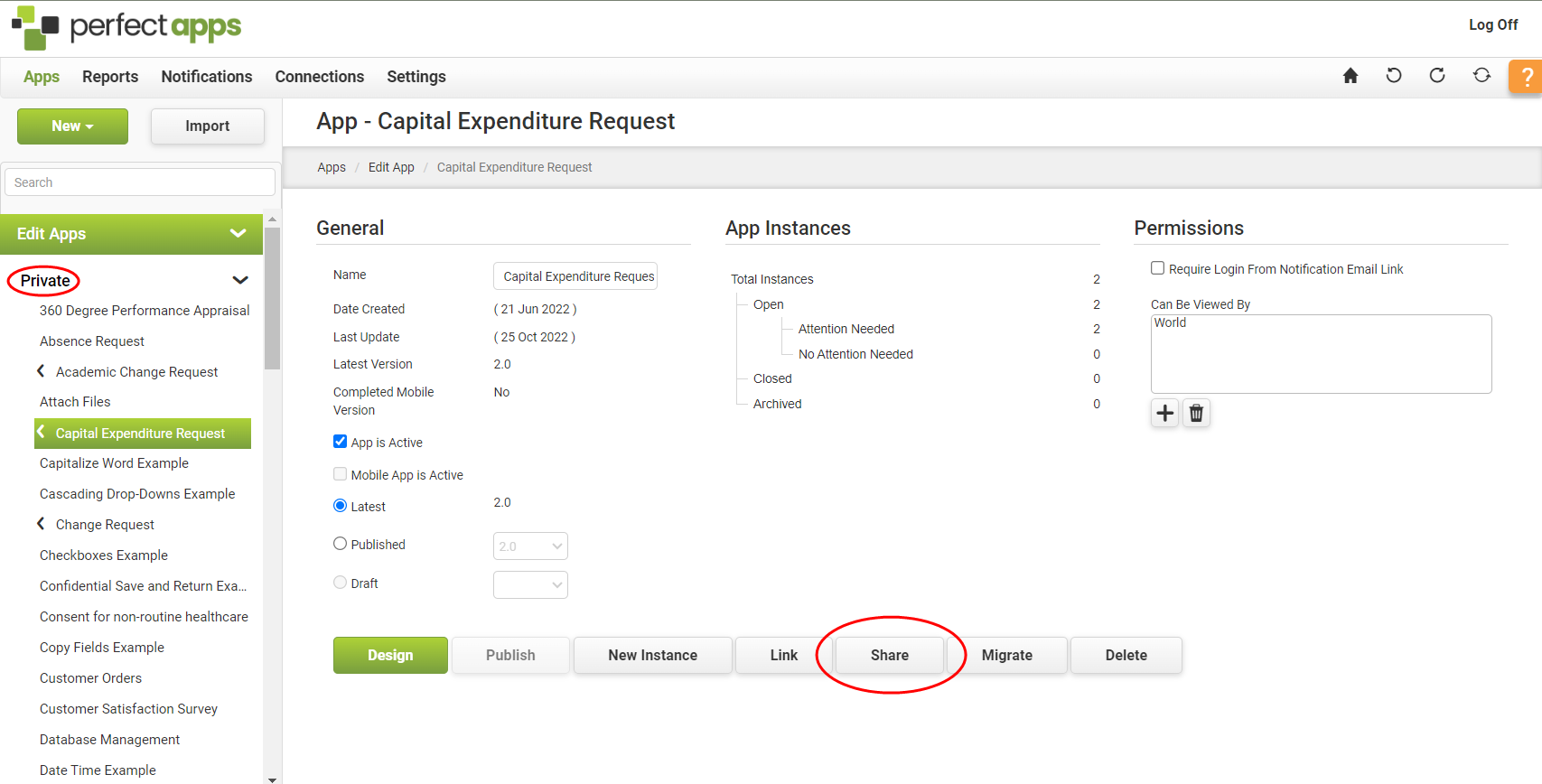This screenshot has height=784, width=1542.
Task: Click the perfect apps logo
Action: [x=126, y=27]
